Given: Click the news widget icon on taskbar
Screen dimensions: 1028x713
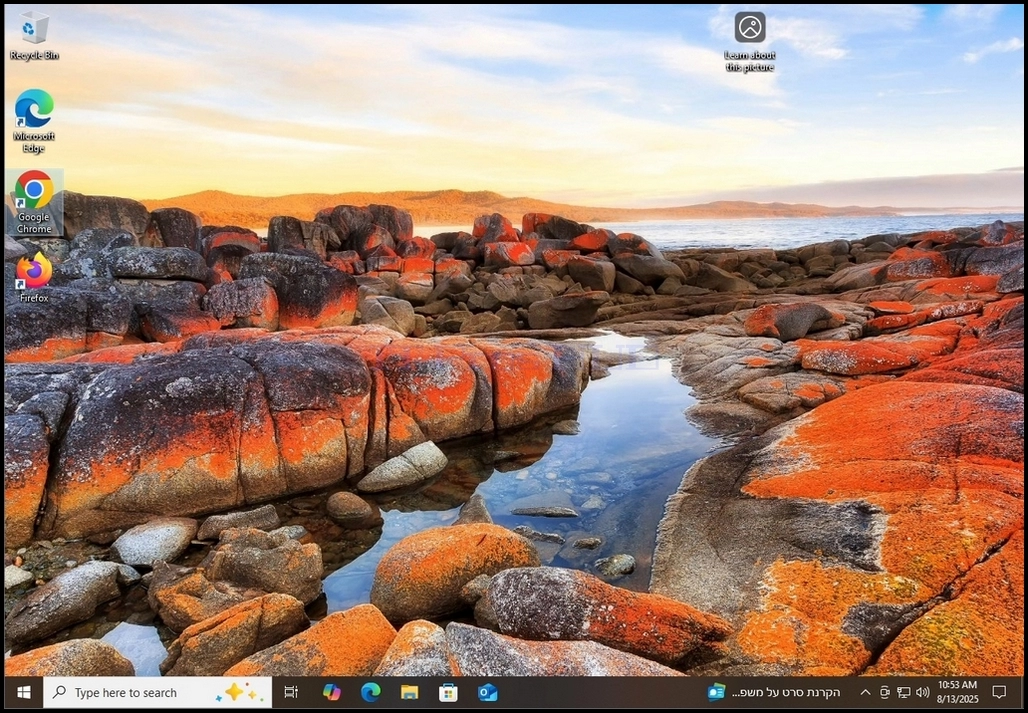Looking at the screenshot, I should pyautogui.click(x=716, y=692).
